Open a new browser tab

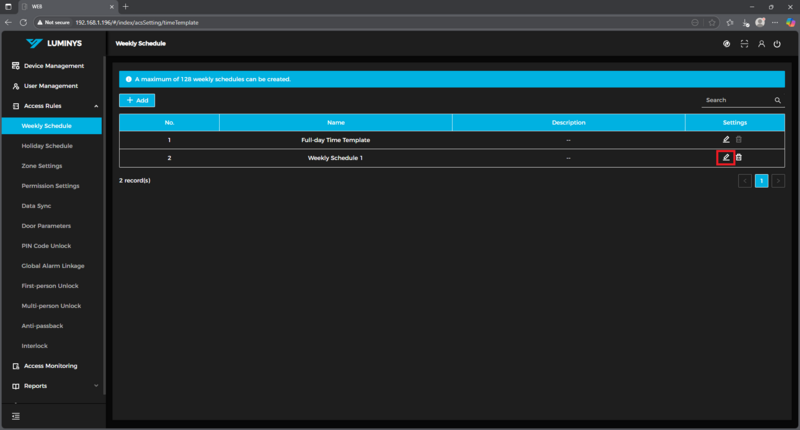click(x=125, y=7)
